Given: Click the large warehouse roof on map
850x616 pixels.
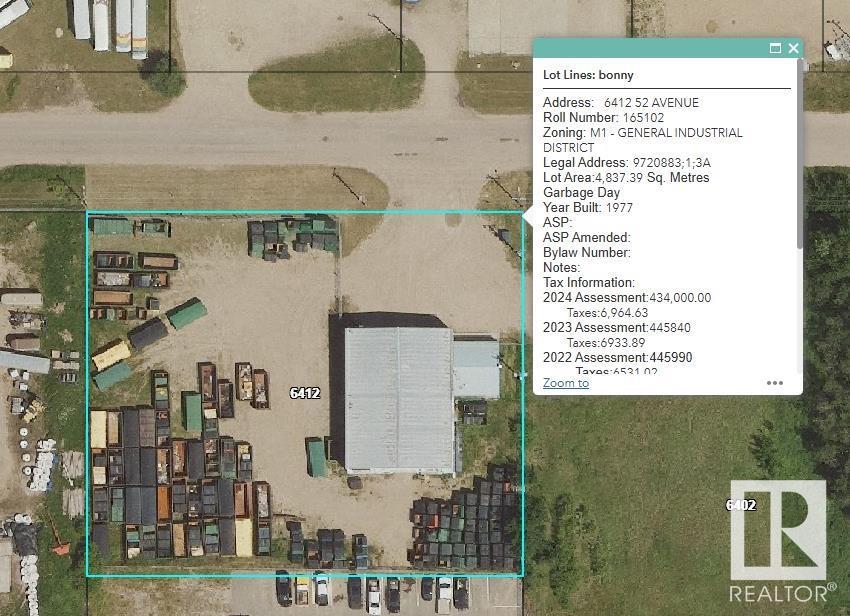Looking at the screenshot, I should 398,398.
